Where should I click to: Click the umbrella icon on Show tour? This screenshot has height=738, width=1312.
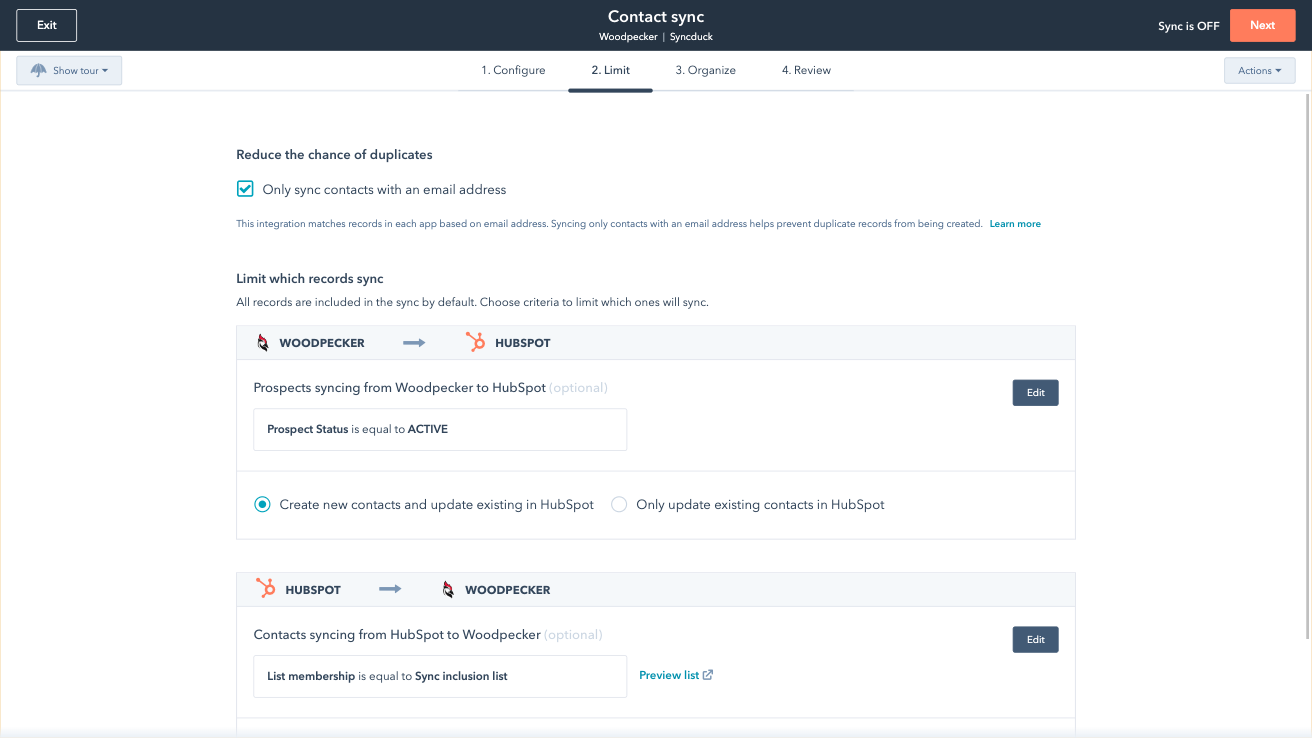click(39, 71)
